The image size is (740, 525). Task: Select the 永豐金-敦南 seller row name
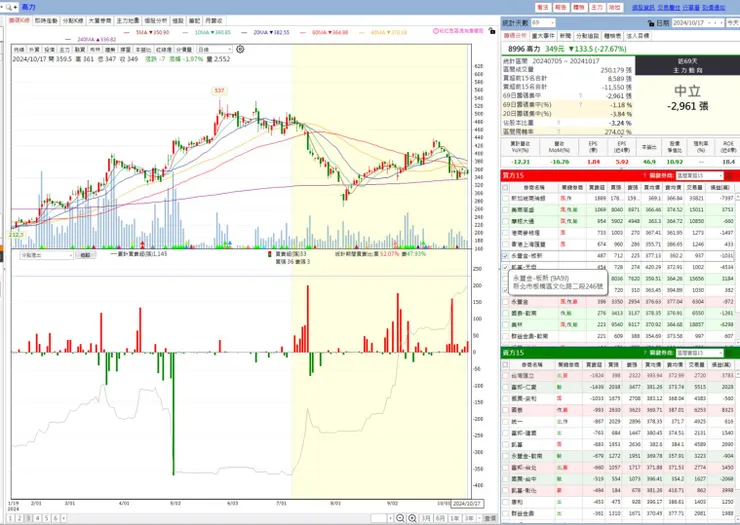pyautogui.click(x=527, y=456)
